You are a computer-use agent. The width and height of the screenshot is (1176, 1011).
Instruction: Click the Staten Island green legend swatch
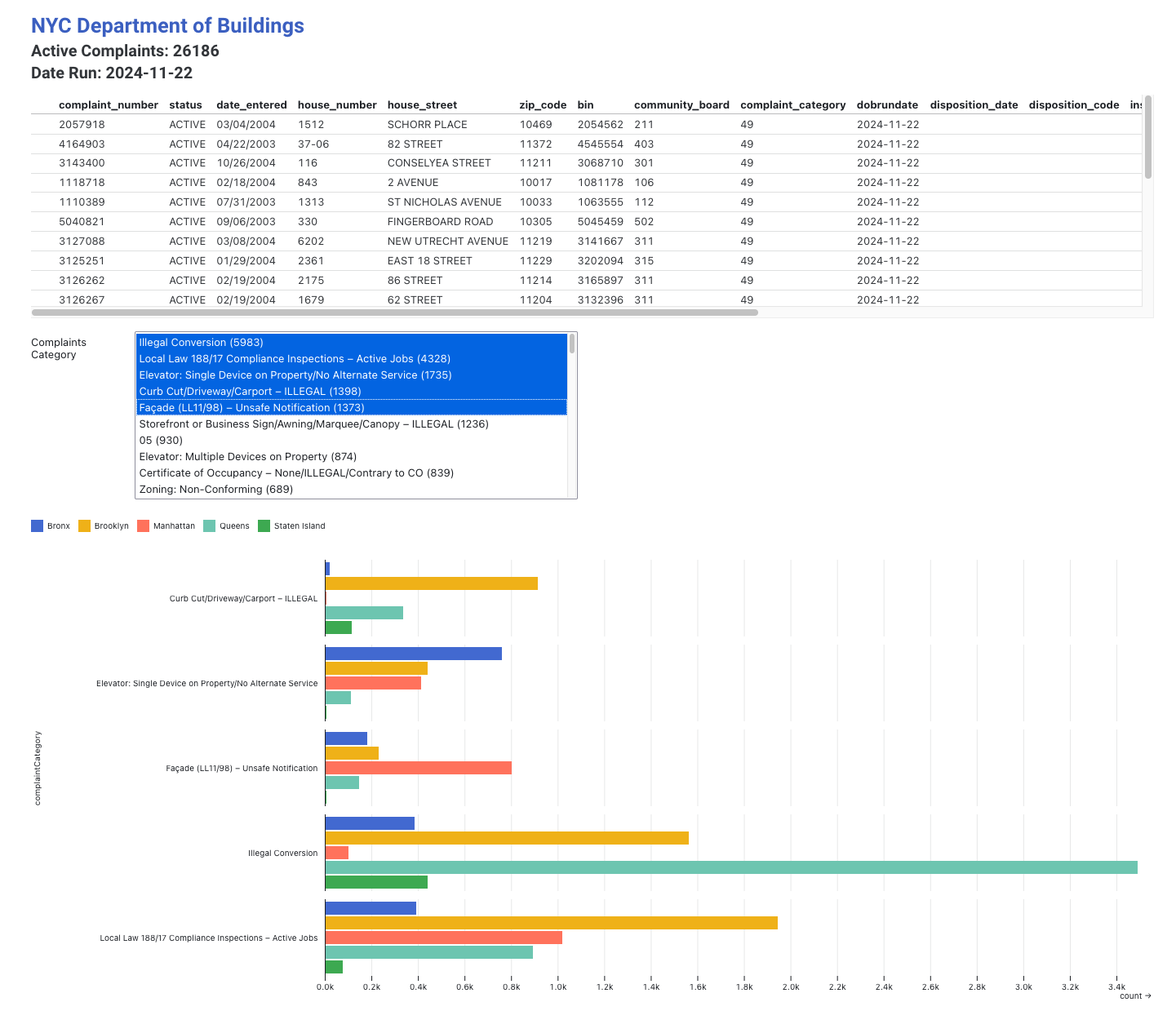(264, 526)
